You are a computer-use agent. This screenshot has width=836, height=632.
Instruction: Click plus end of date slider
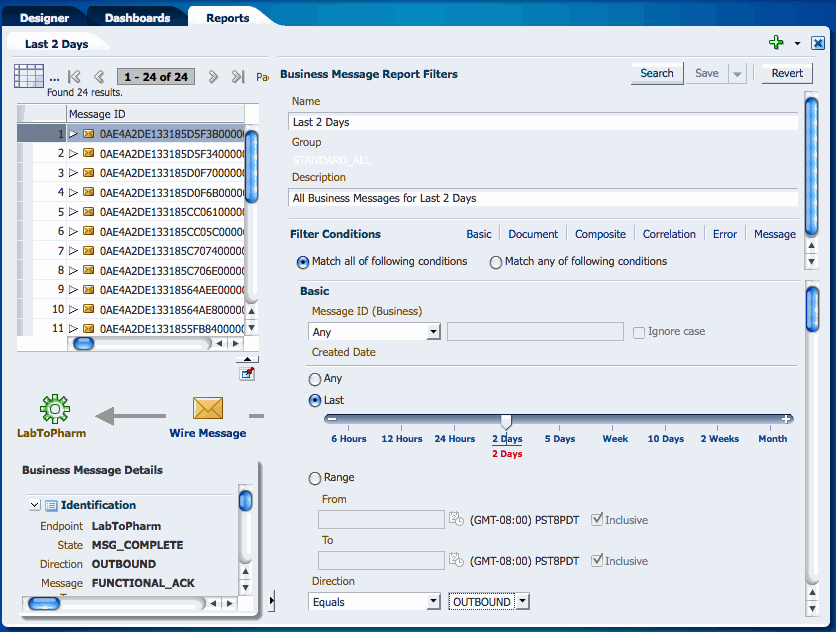[x=786, y=419]
